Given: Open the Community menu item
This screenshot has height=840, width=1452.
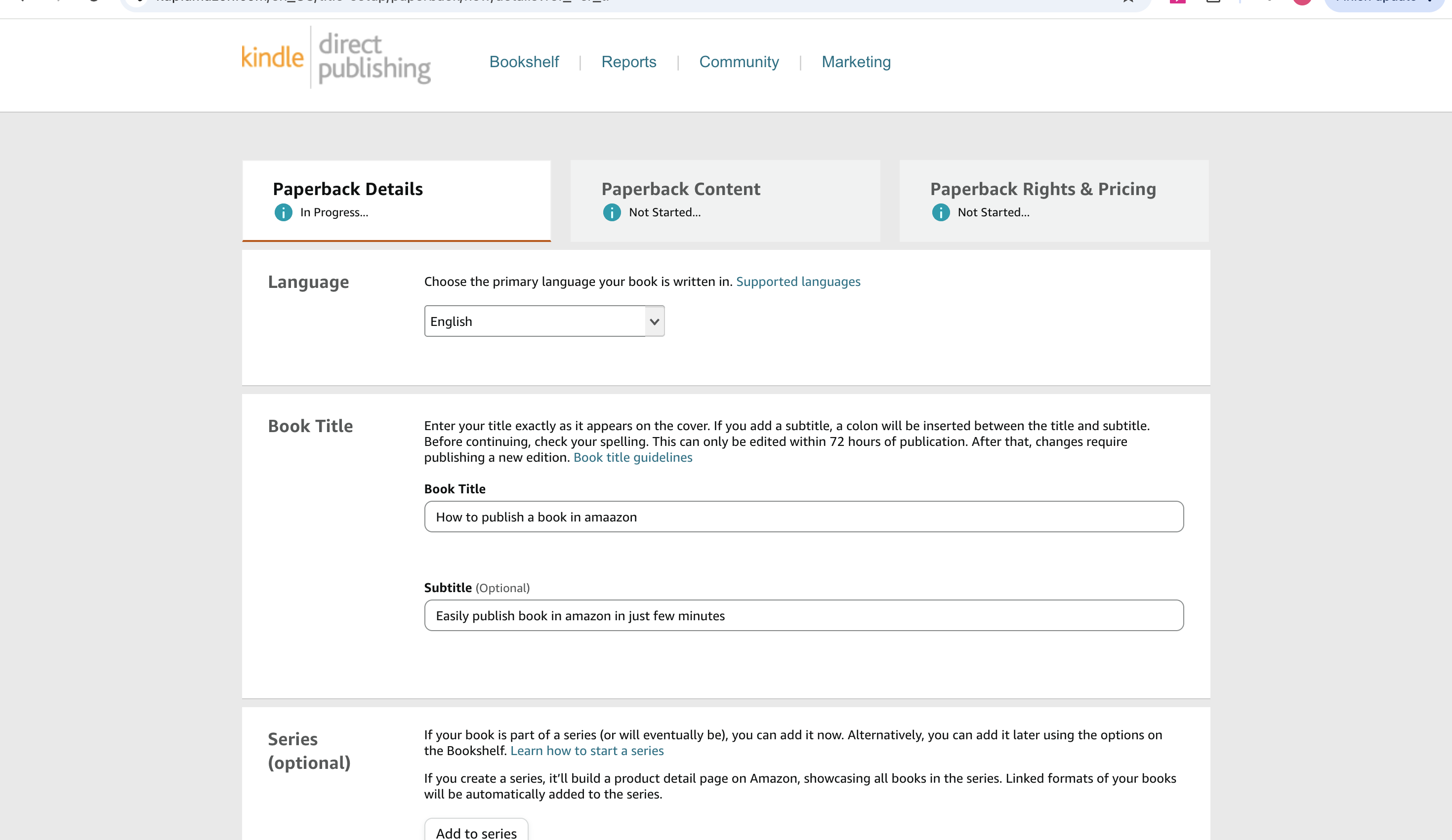Looking at the screenshot, I should (739, 62).
